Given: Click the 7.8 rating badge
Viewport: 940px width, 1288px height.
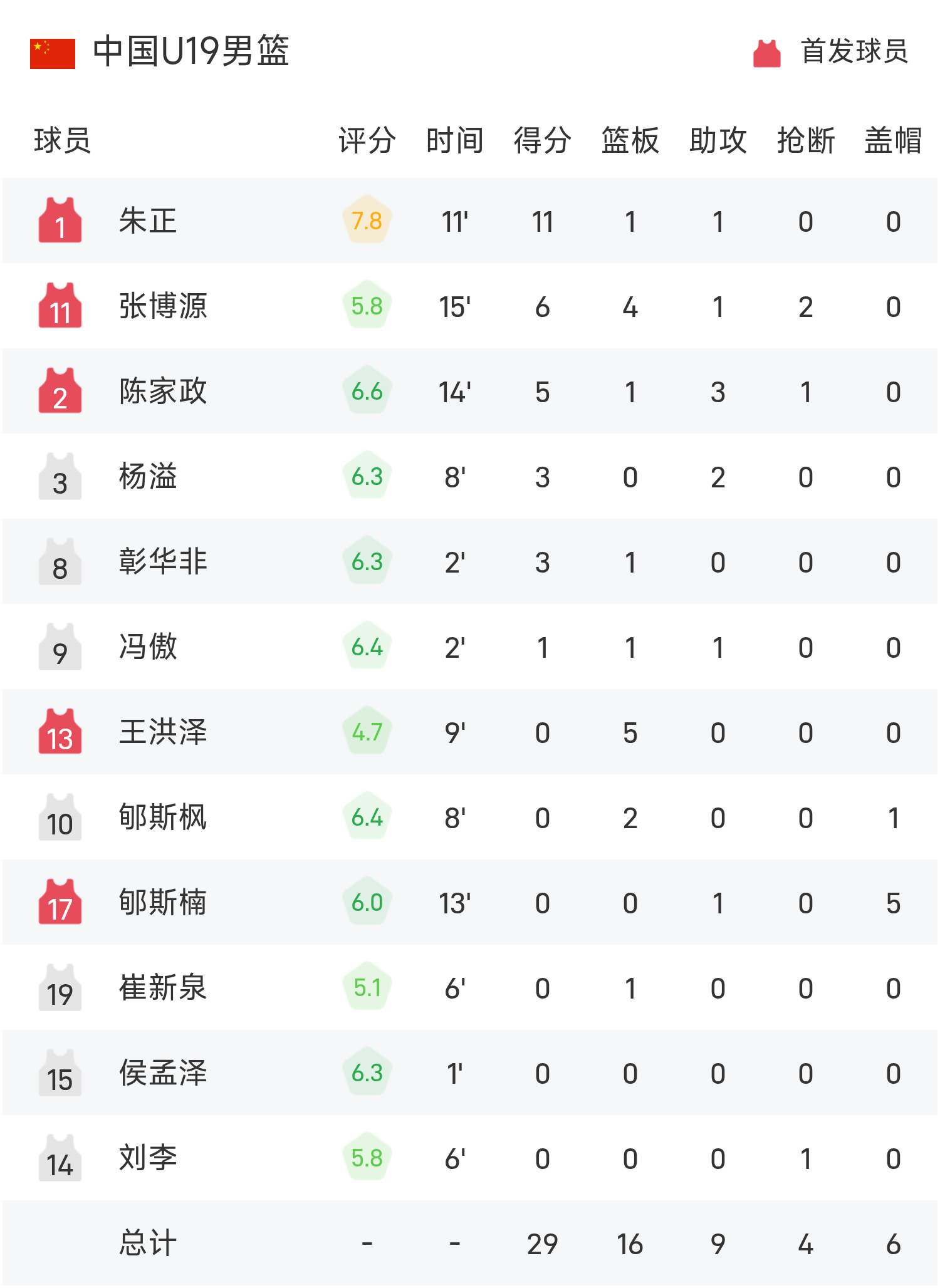Looking at the screenshot, I should pyautogui.click(x=367, y=221).
